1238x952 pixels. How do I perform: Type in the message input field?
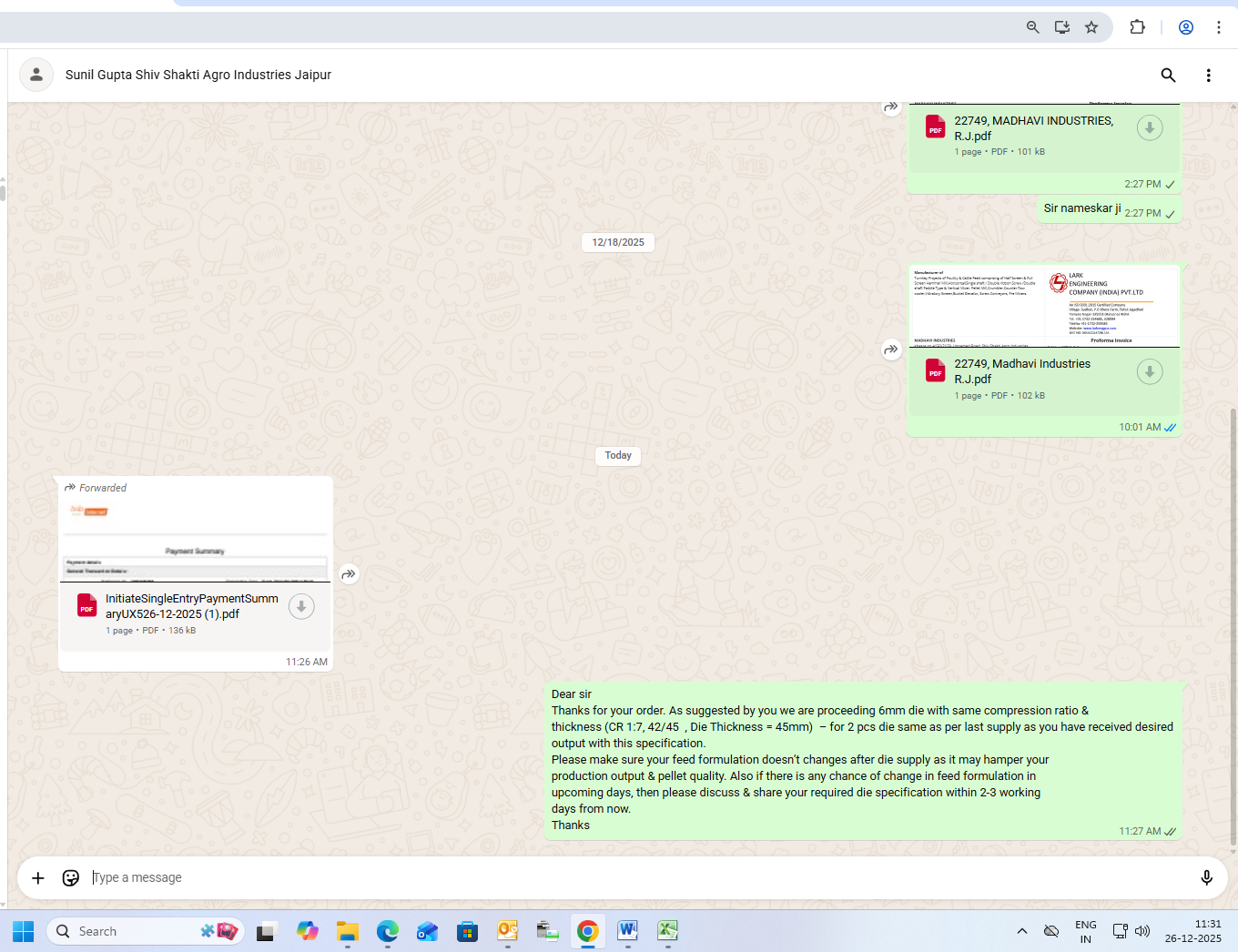point(637,877)
